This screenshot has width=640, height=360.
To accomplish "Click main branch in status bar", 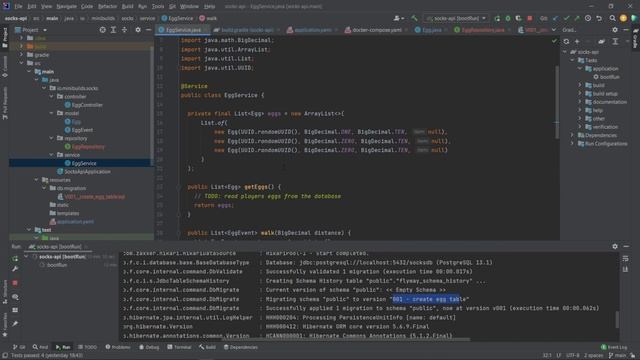I will (x=618, y=356).
